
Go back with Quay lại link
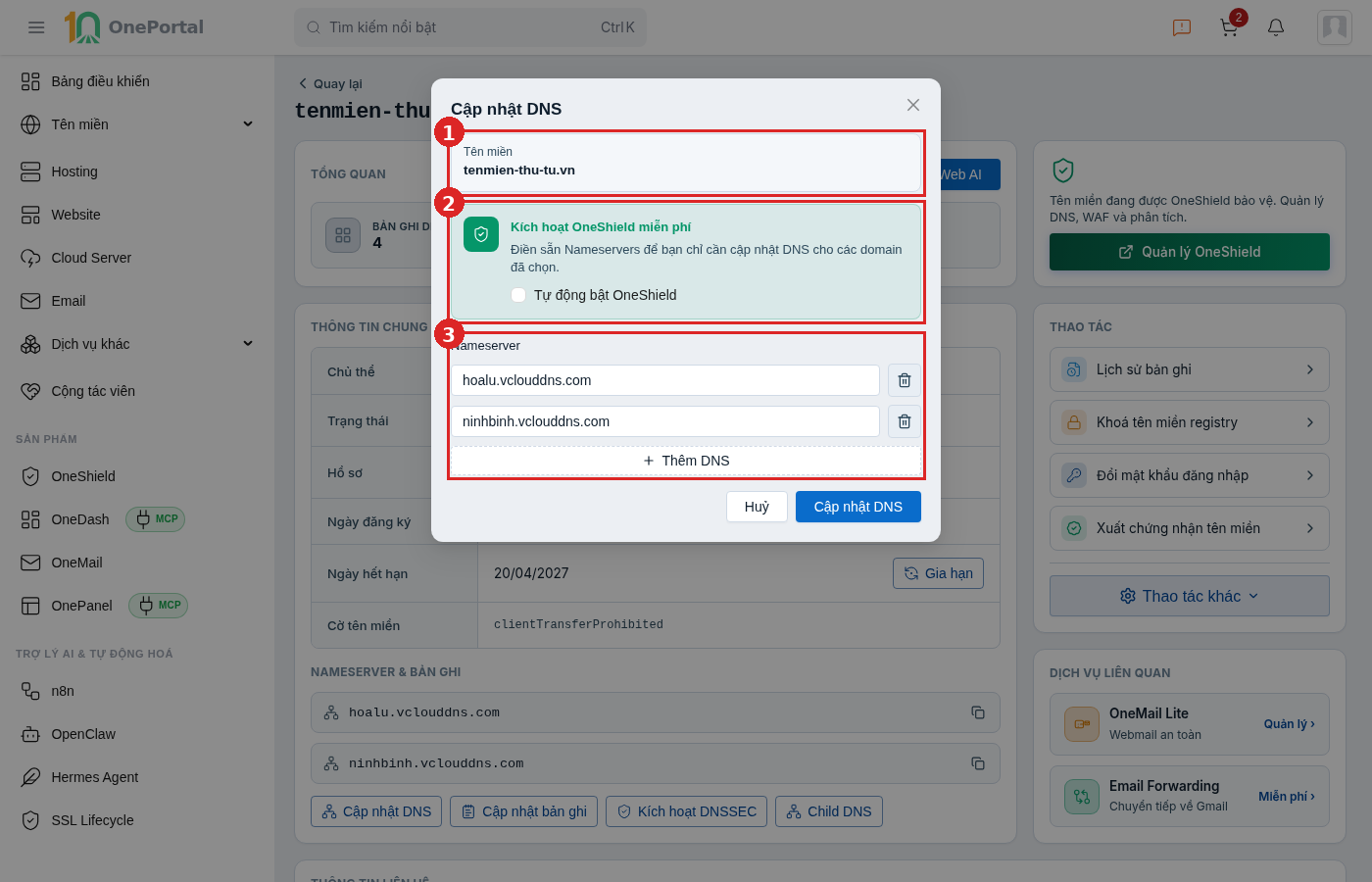330,83
